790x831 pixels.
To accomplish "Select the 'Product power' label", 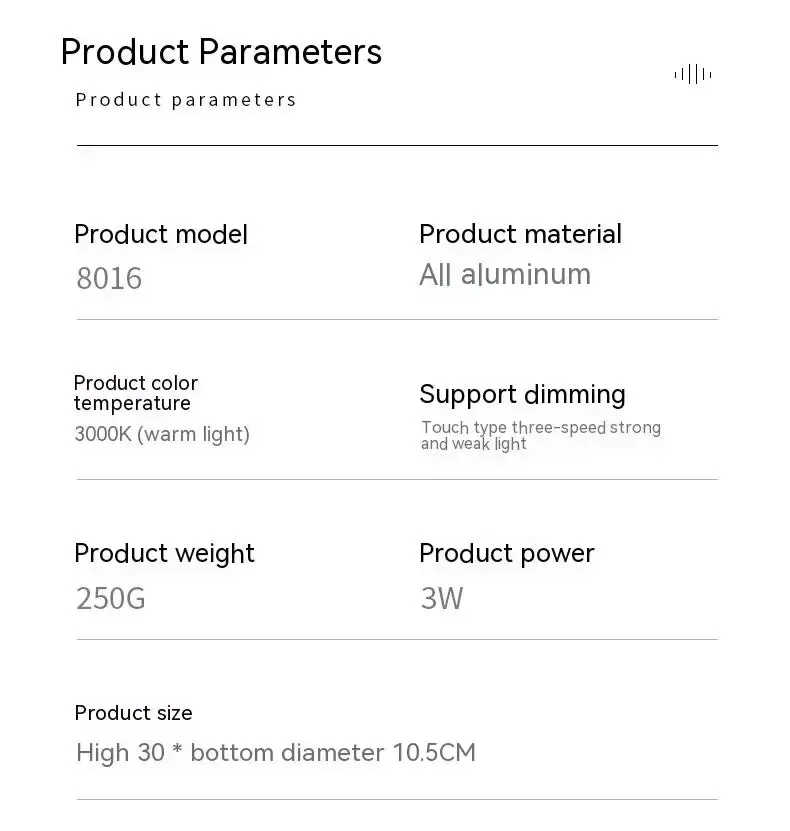I will click(507, 554).
